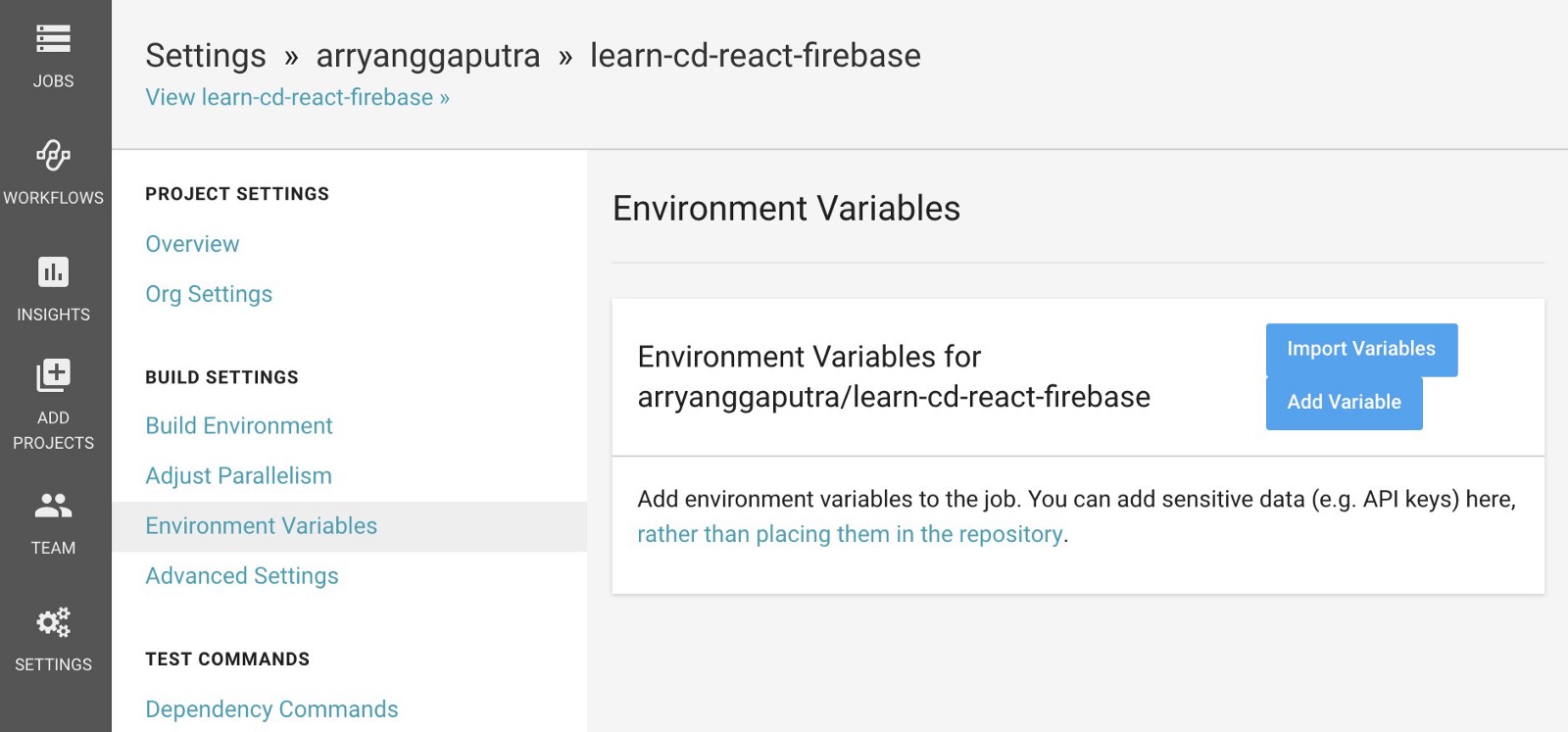1568x732 pixels.
Task: Follow the View learn-cd-react-firebase link
Action: point(297,97)
